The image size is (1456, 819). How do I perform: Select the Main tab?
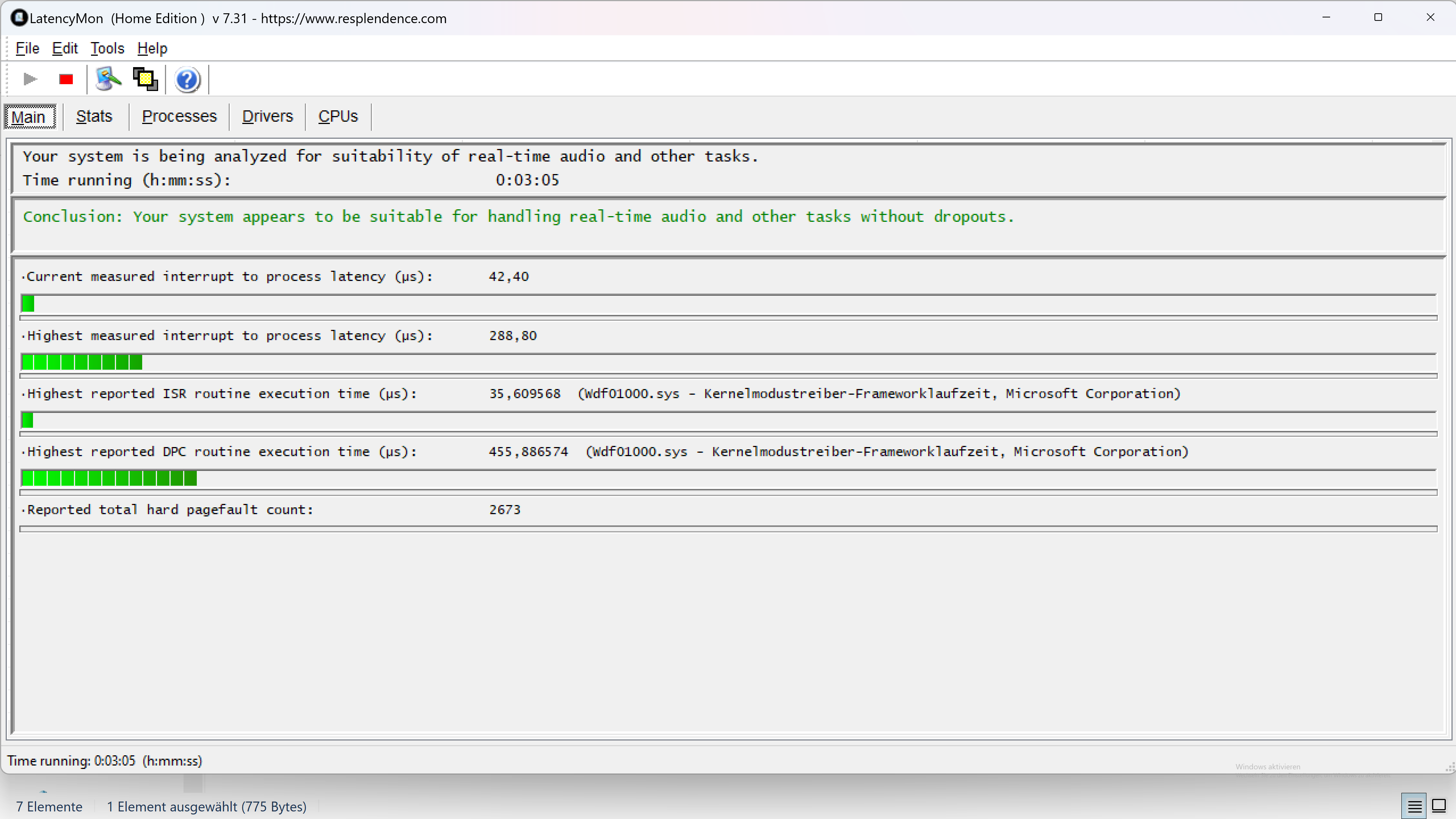tap(30, 116)
